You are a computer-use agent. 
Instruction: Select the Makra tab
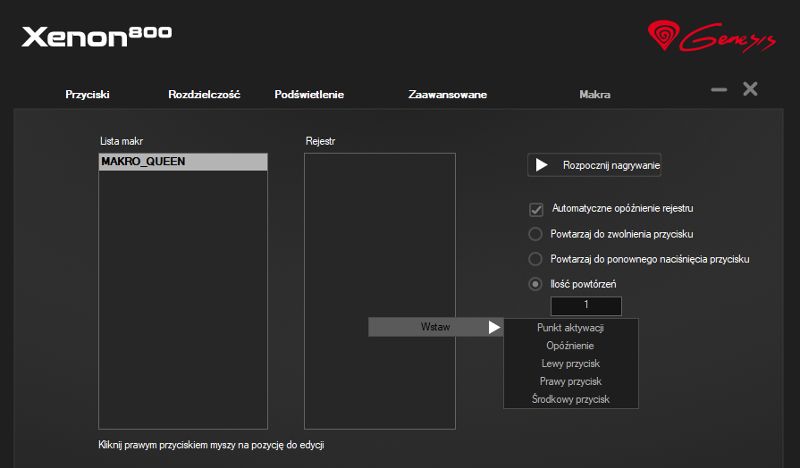(x=595, y=94)
